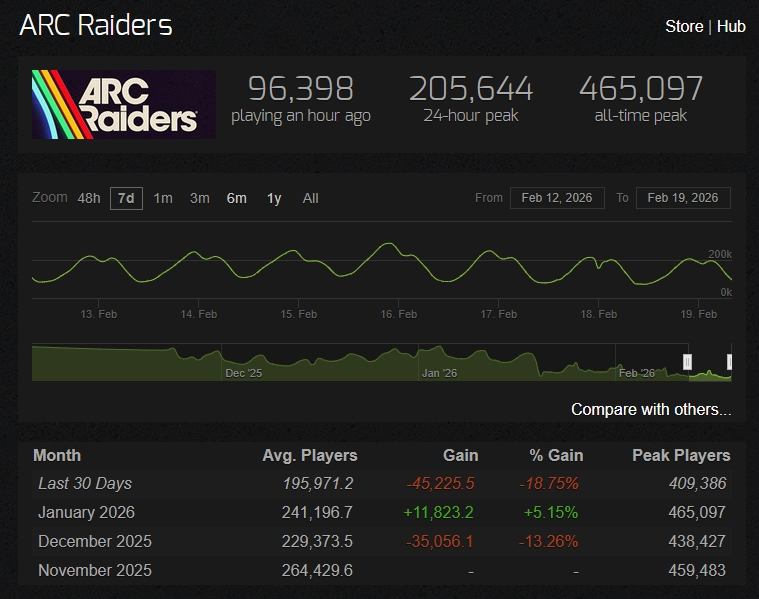
Task: Click peak players value 459,483
Action: coord(697,570)
